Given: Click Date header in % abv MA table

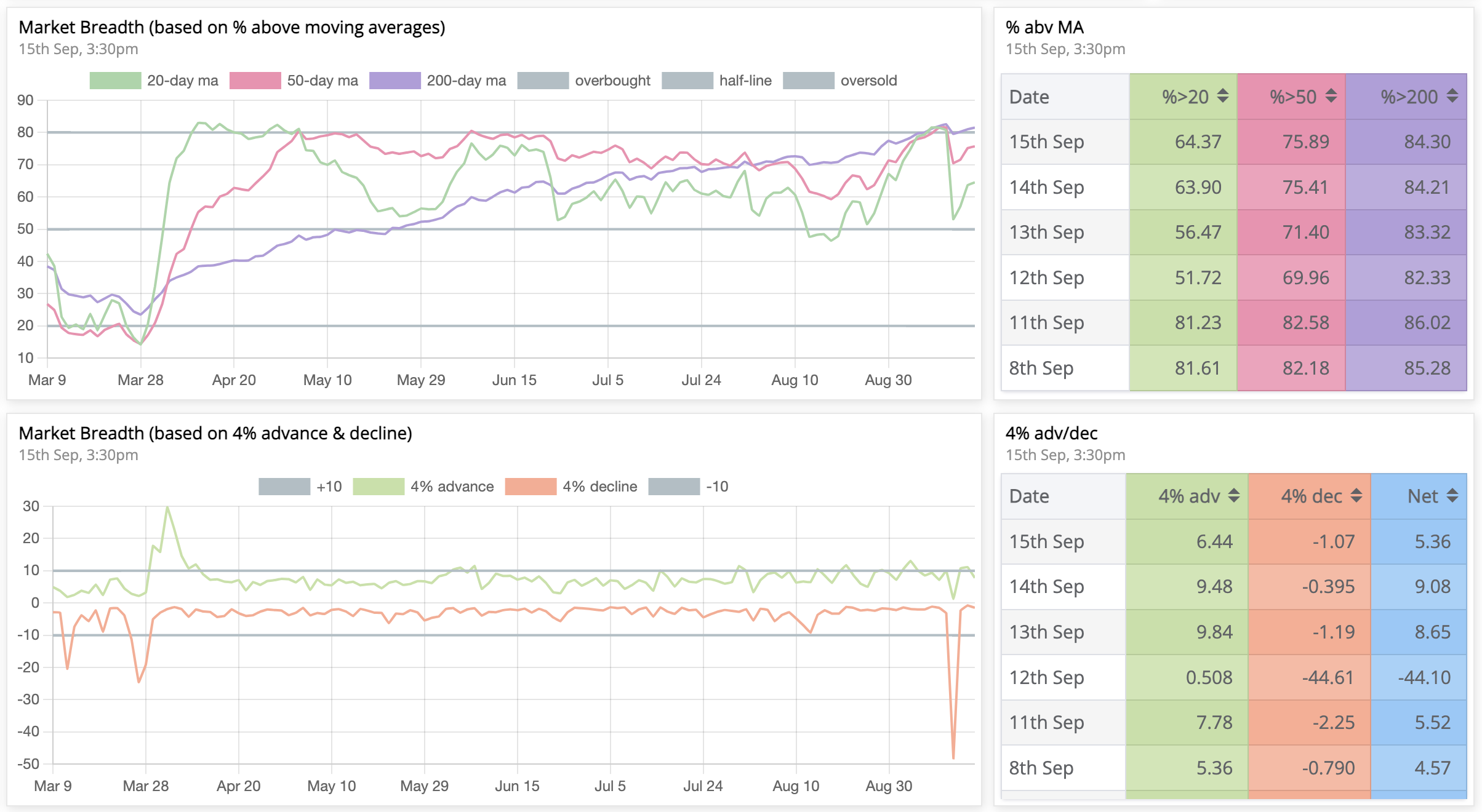Looking at the screenshot, I should point(1029,97).
